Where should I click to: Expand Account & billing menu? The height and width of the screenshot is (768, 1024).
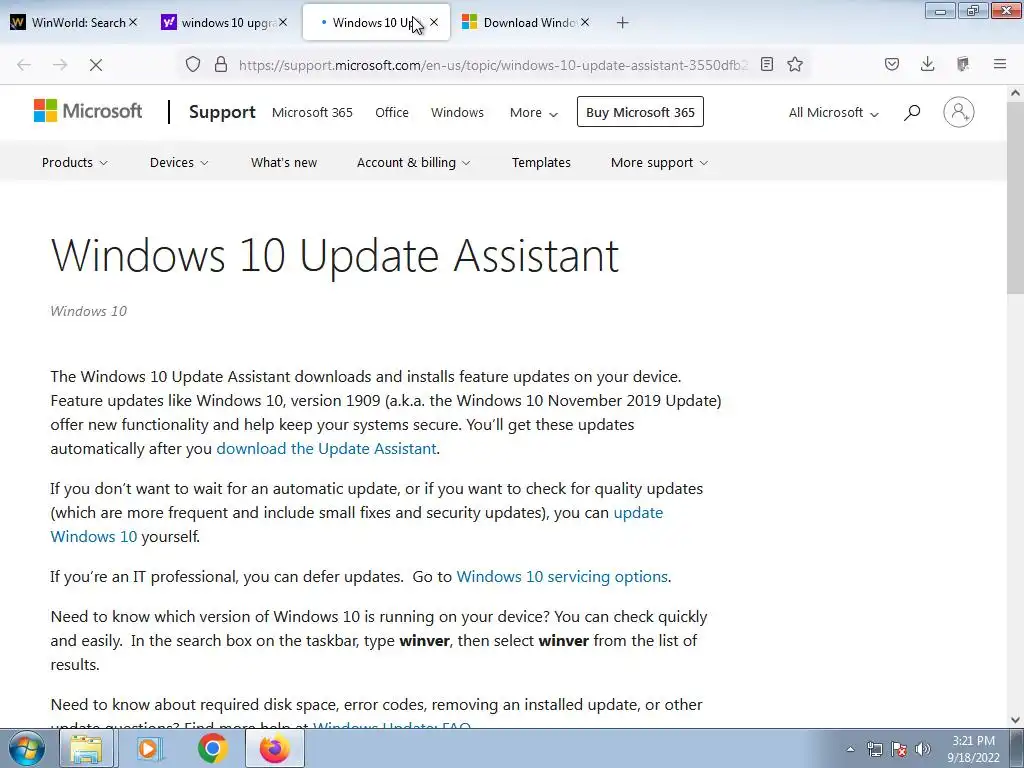tap(413, 163)
